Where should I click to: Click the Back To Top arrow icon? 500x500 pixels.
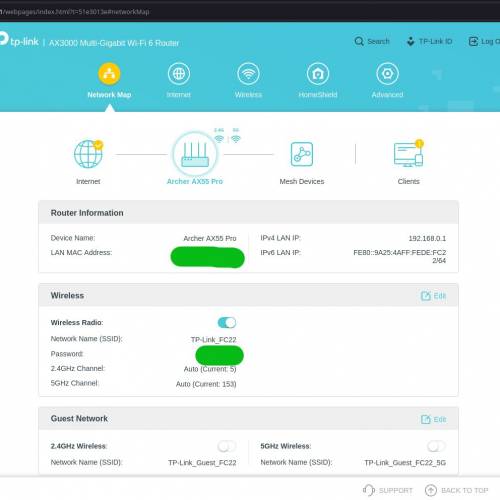pyautogui.click(x=431, y=490)
